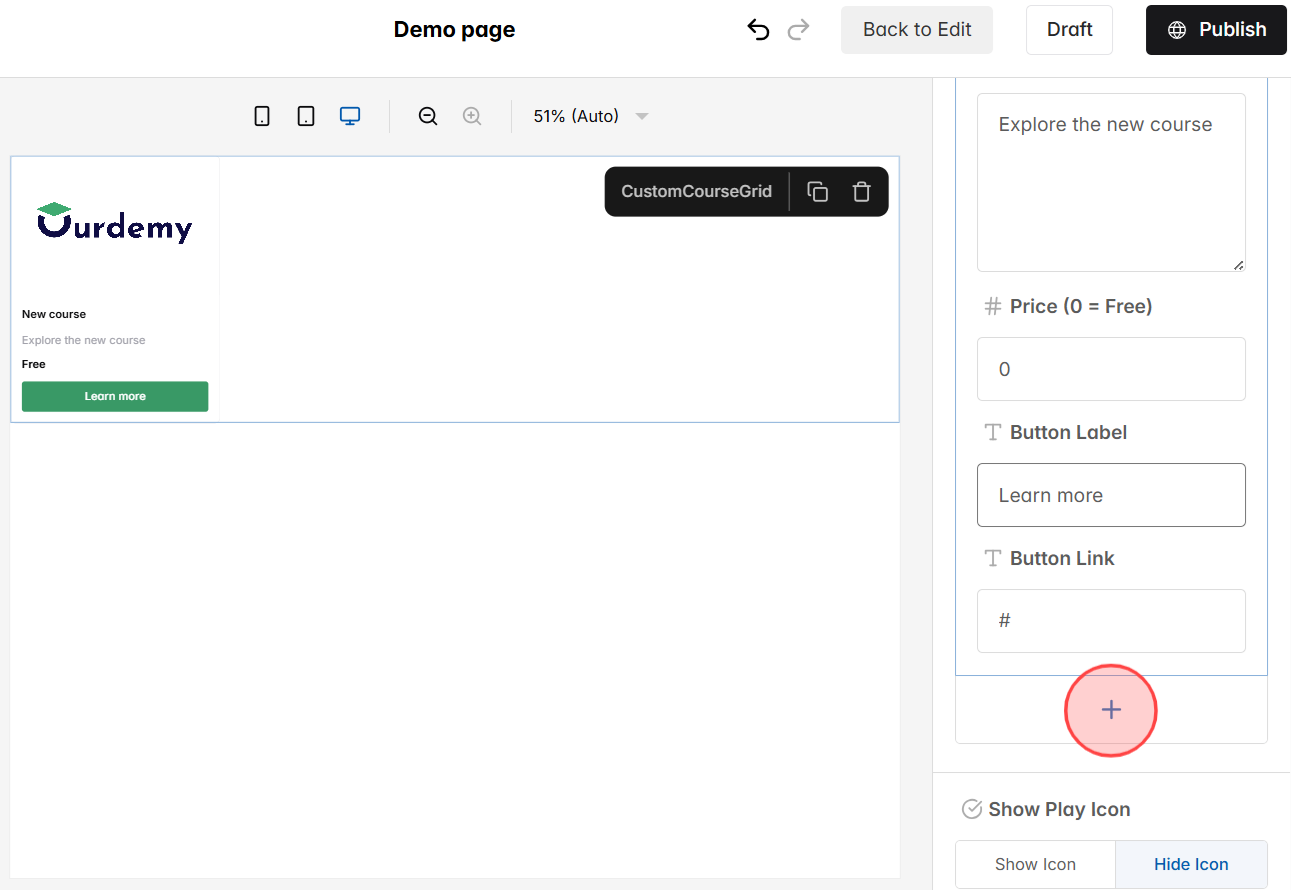Image resolution: width=1291 pixels, height=890 pixels.
Task: Add a new item with the plus button
Action: point(1111,710)
